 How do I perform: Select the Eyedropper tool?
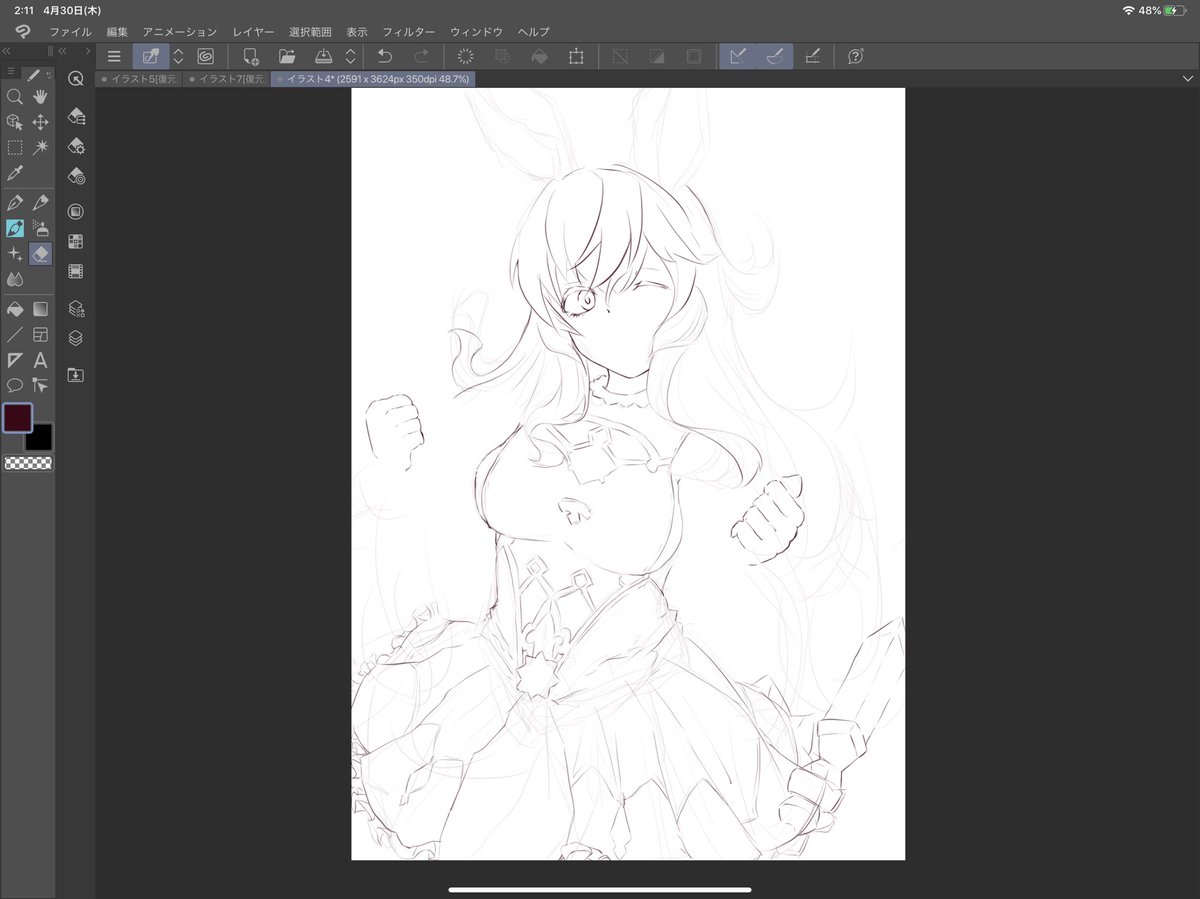(x=14, y=173)
